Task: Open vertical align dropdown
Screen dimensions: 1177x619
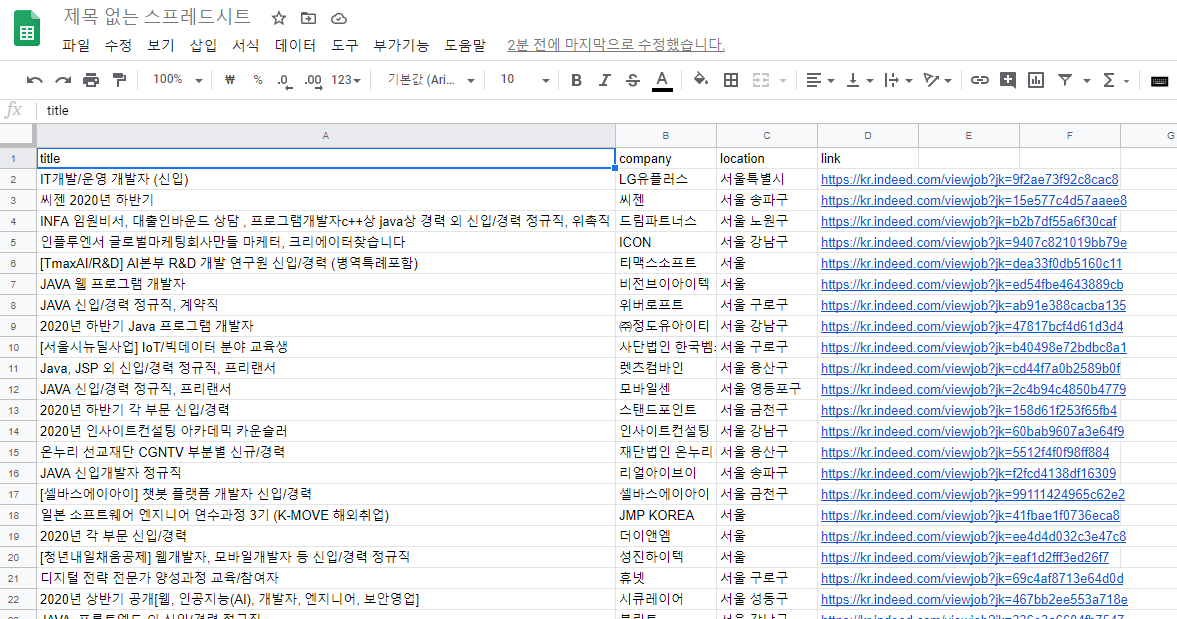Action: coord(859,80)
